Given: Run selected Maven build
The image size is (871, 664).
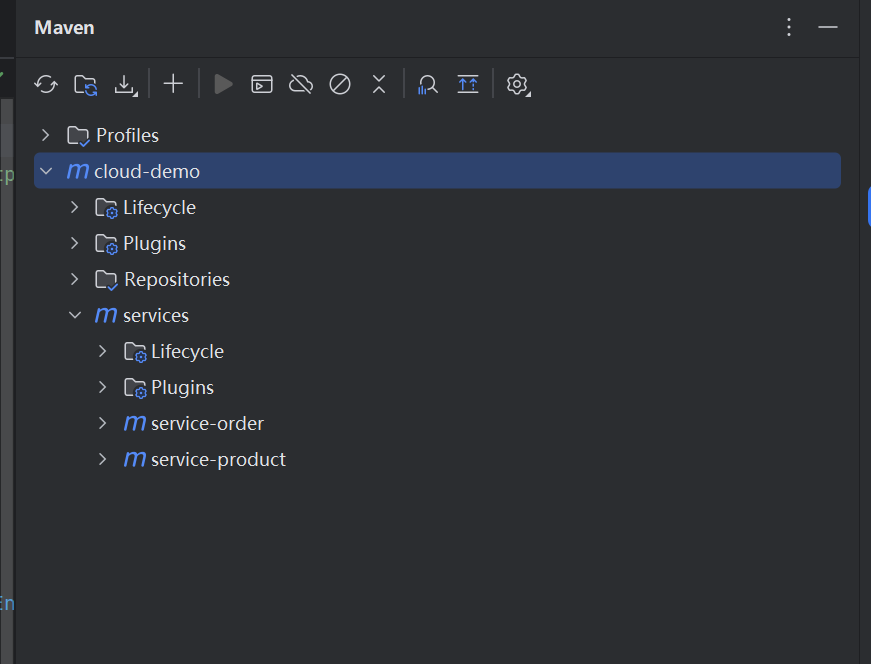Looking at the screenshot, I should pos(223,84).
